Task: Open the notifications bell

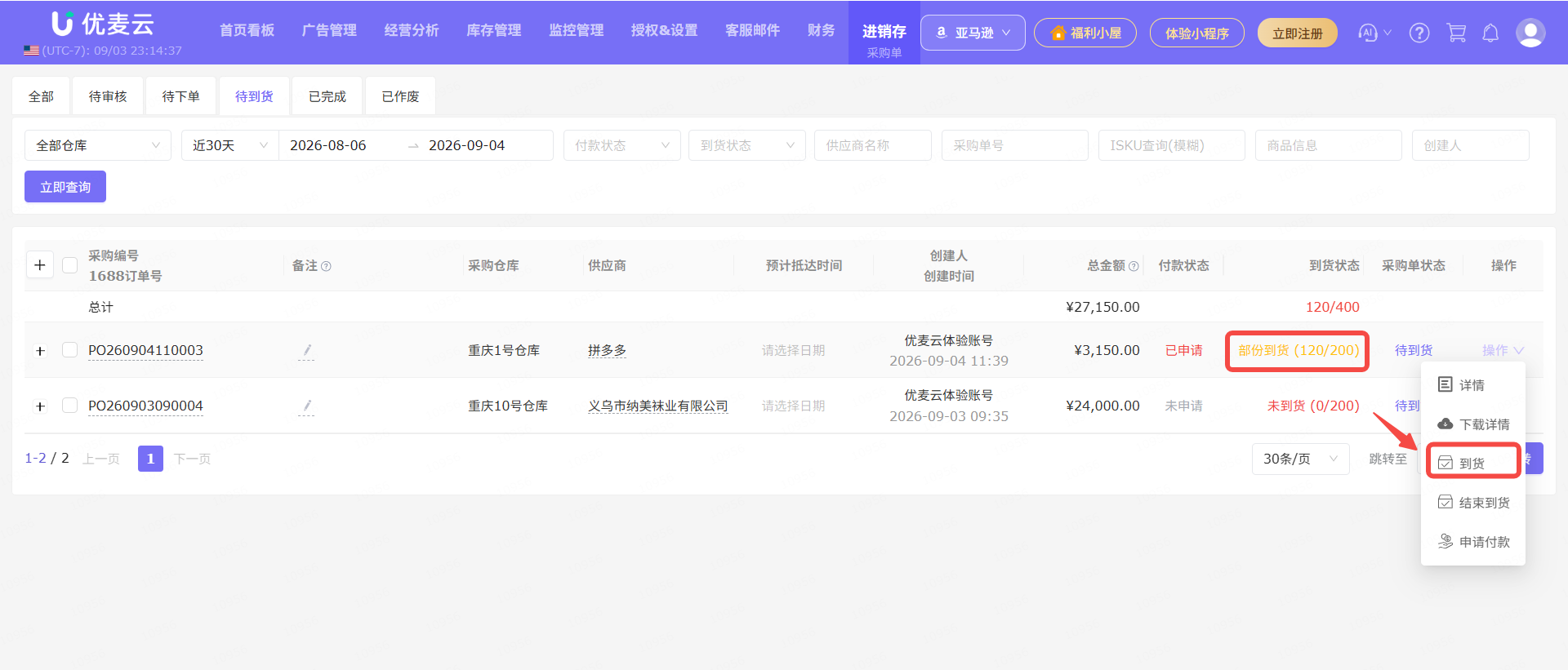Action: click(x=1490, y=33)
